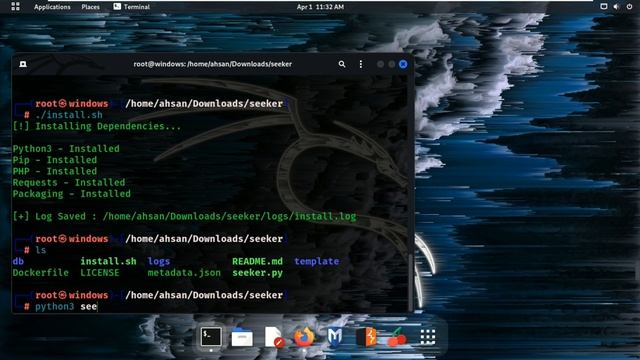Click 'README.md' in the ls output
The height and width of the screenshot is (360, 640).
(257, 261)
